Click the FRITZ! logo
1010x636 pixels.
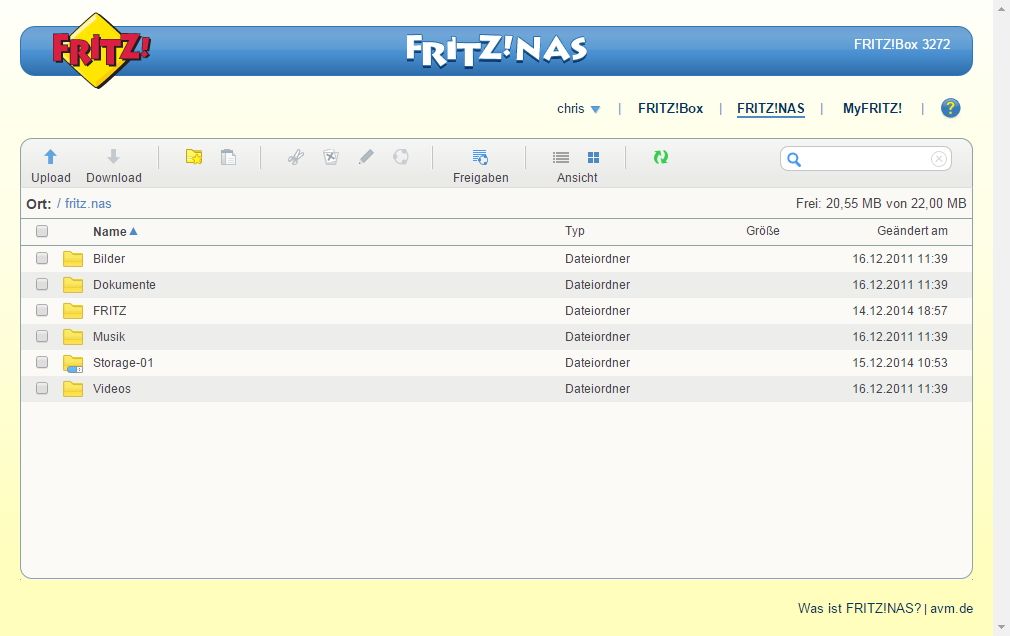point(101,50)
